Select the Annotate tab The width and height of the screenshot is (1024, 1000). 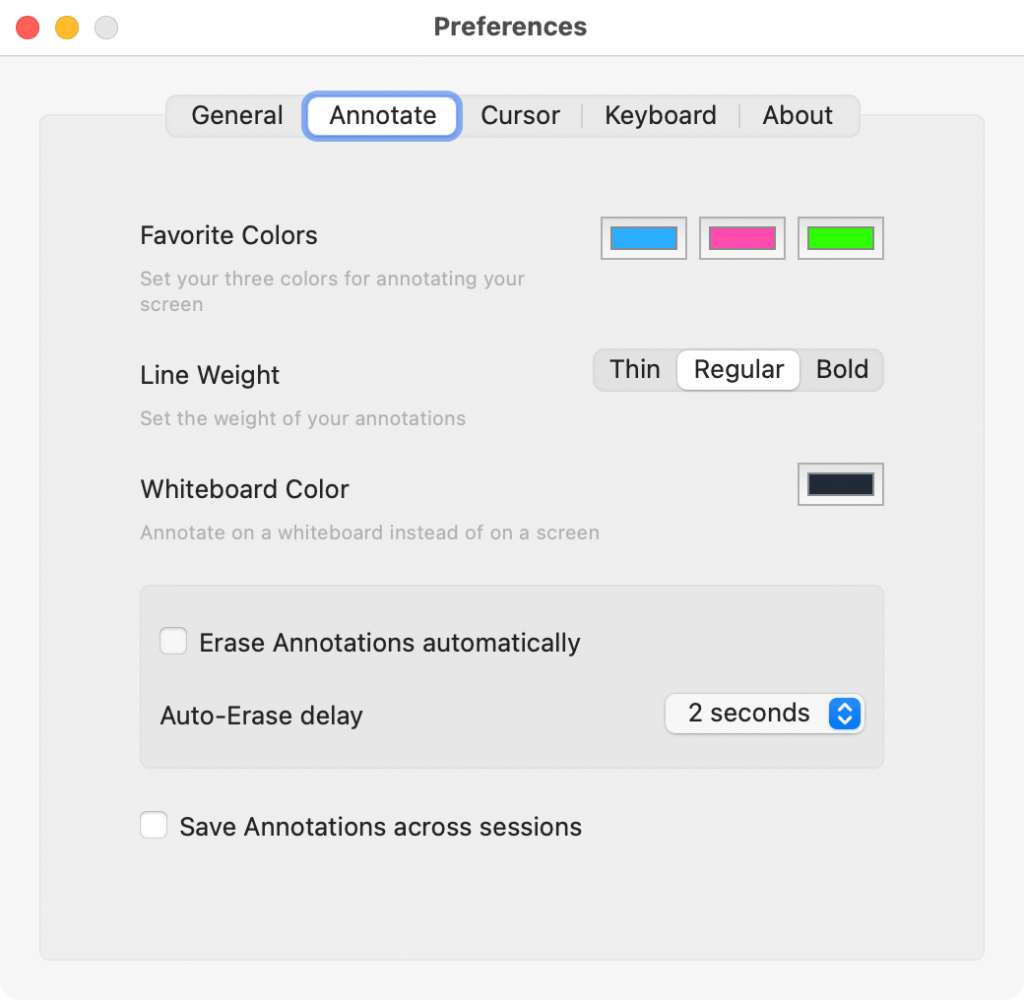coord(381,115)
